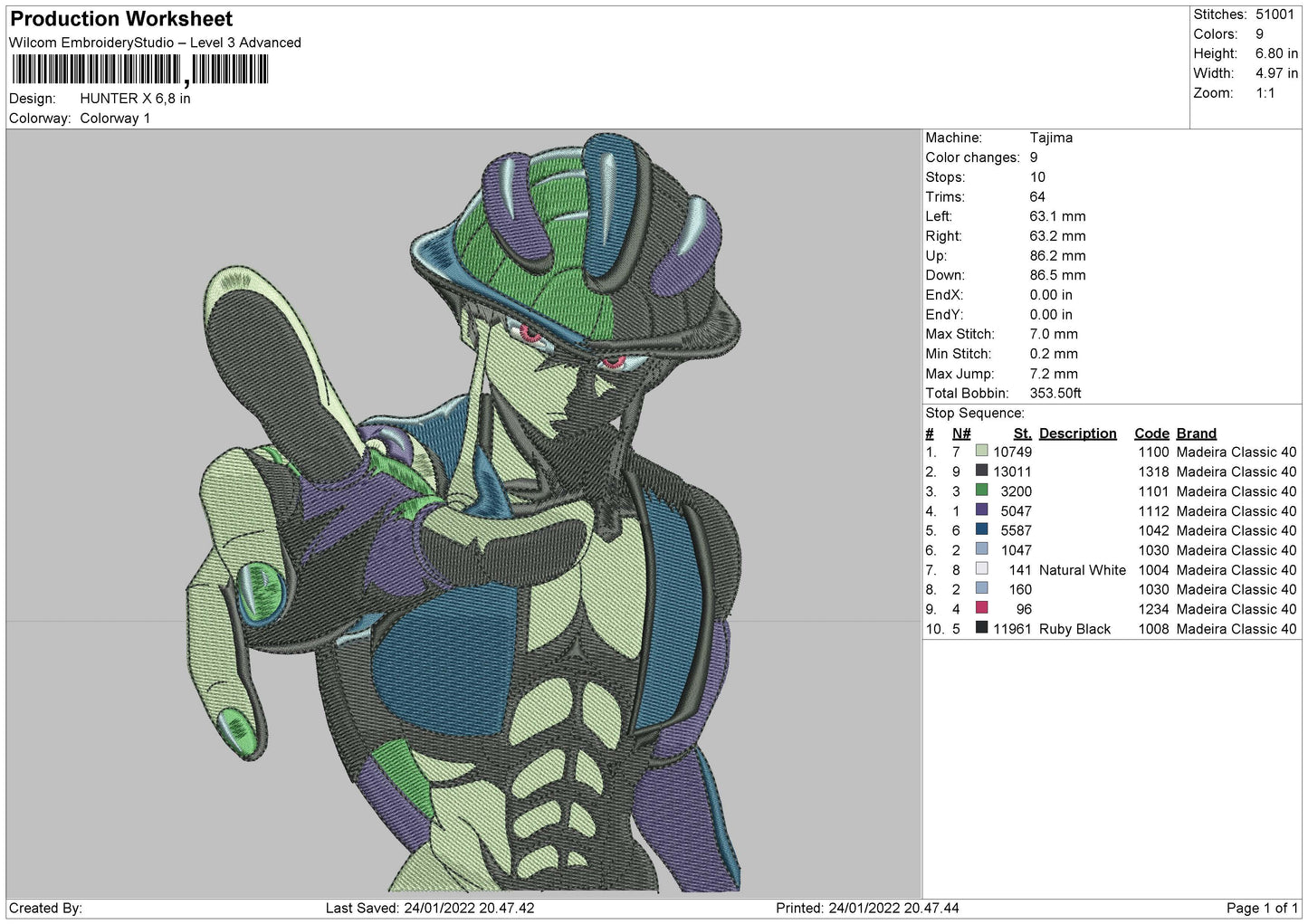Click the EndY value "0.00 in"
This screenshot has width=1308, height=924.
(1051, 315)
